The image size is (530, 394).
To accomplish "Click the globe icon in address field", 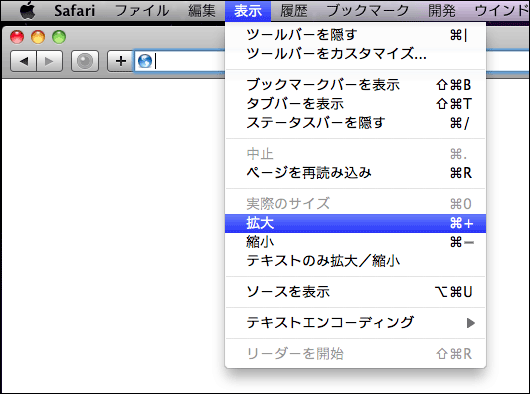I will pos(145,61).
